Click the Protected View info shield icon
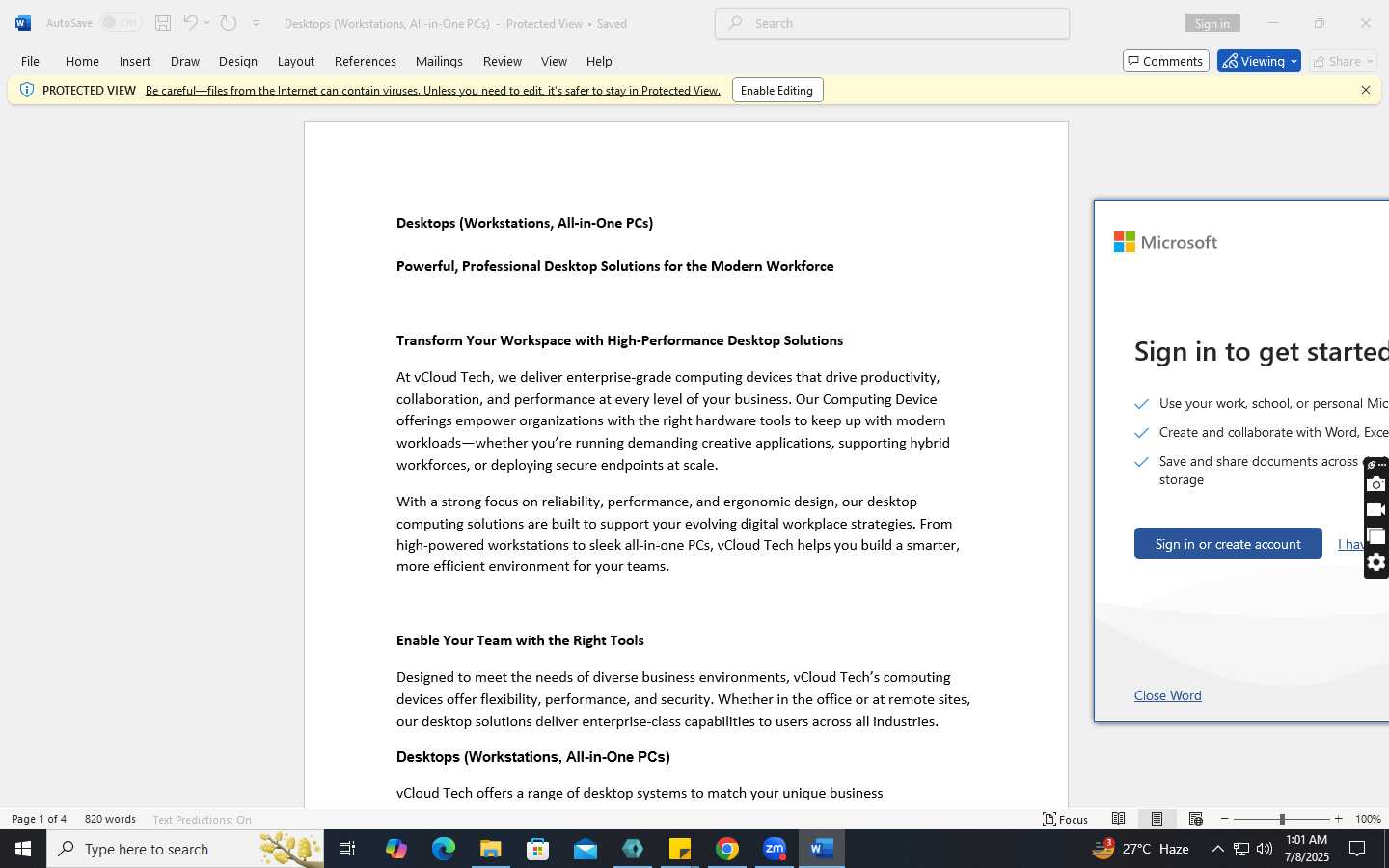1389x868 pixels. tap(27, 90)
